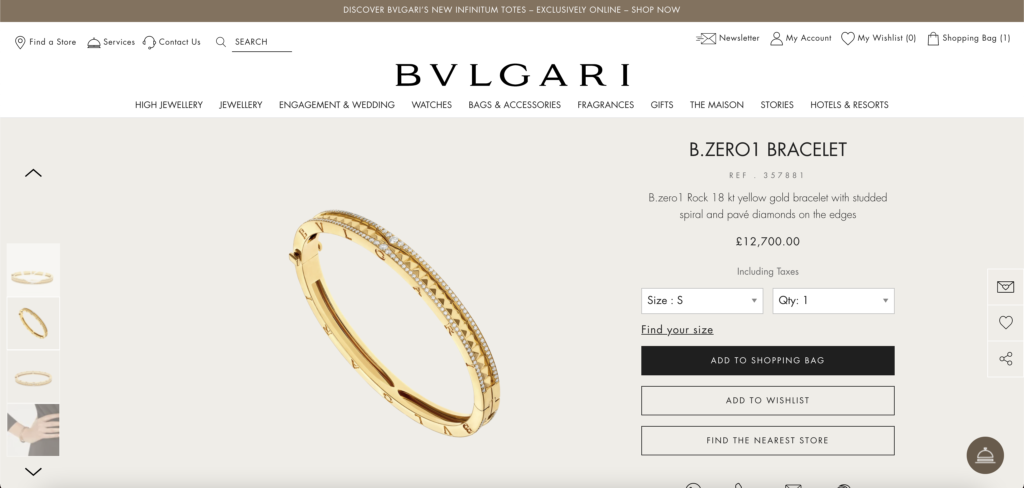
Task: Open the Size S dropdown
Action: (x=702, y=301)
